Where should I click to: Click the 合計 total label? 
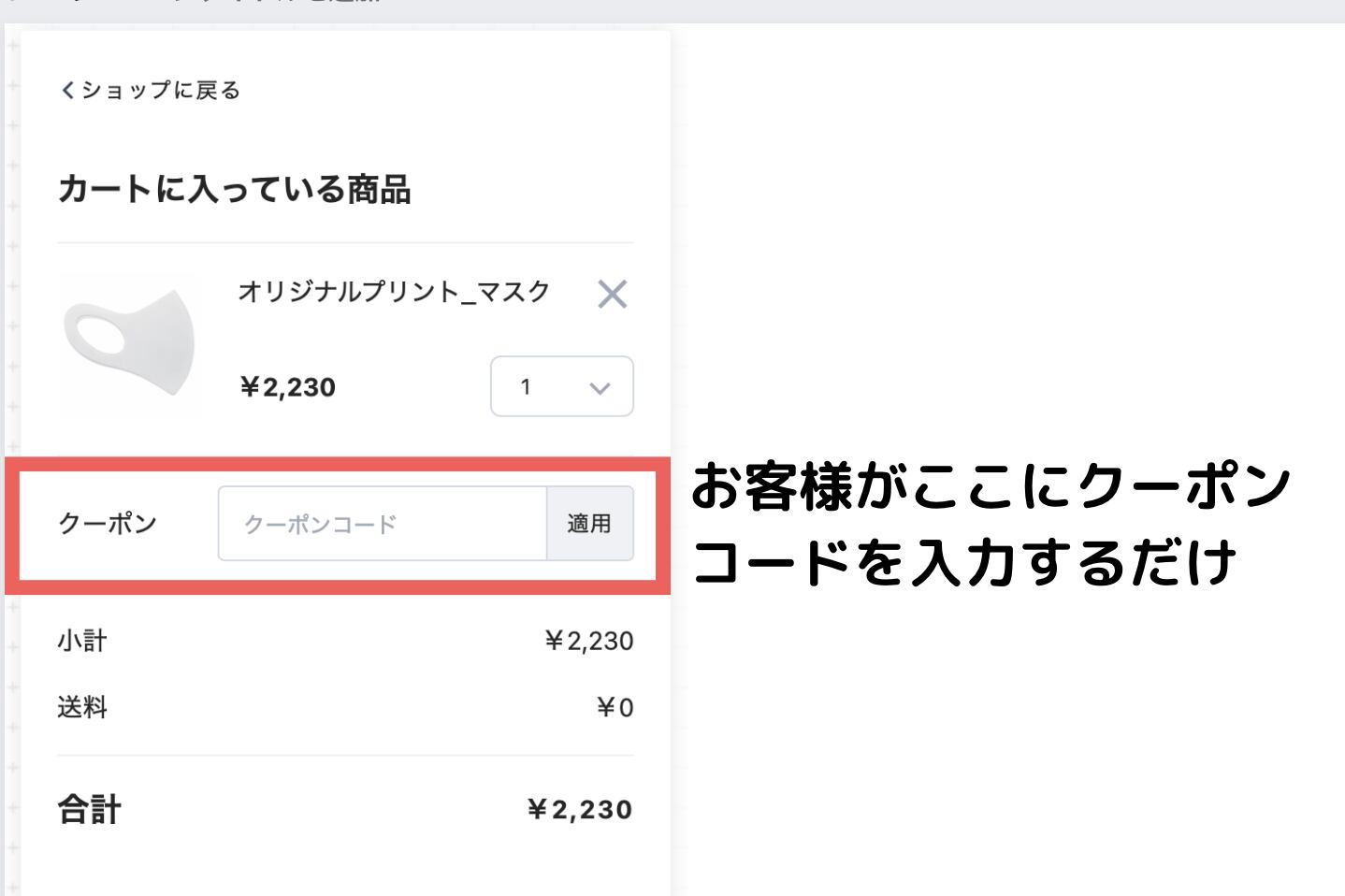click(90, 809)
